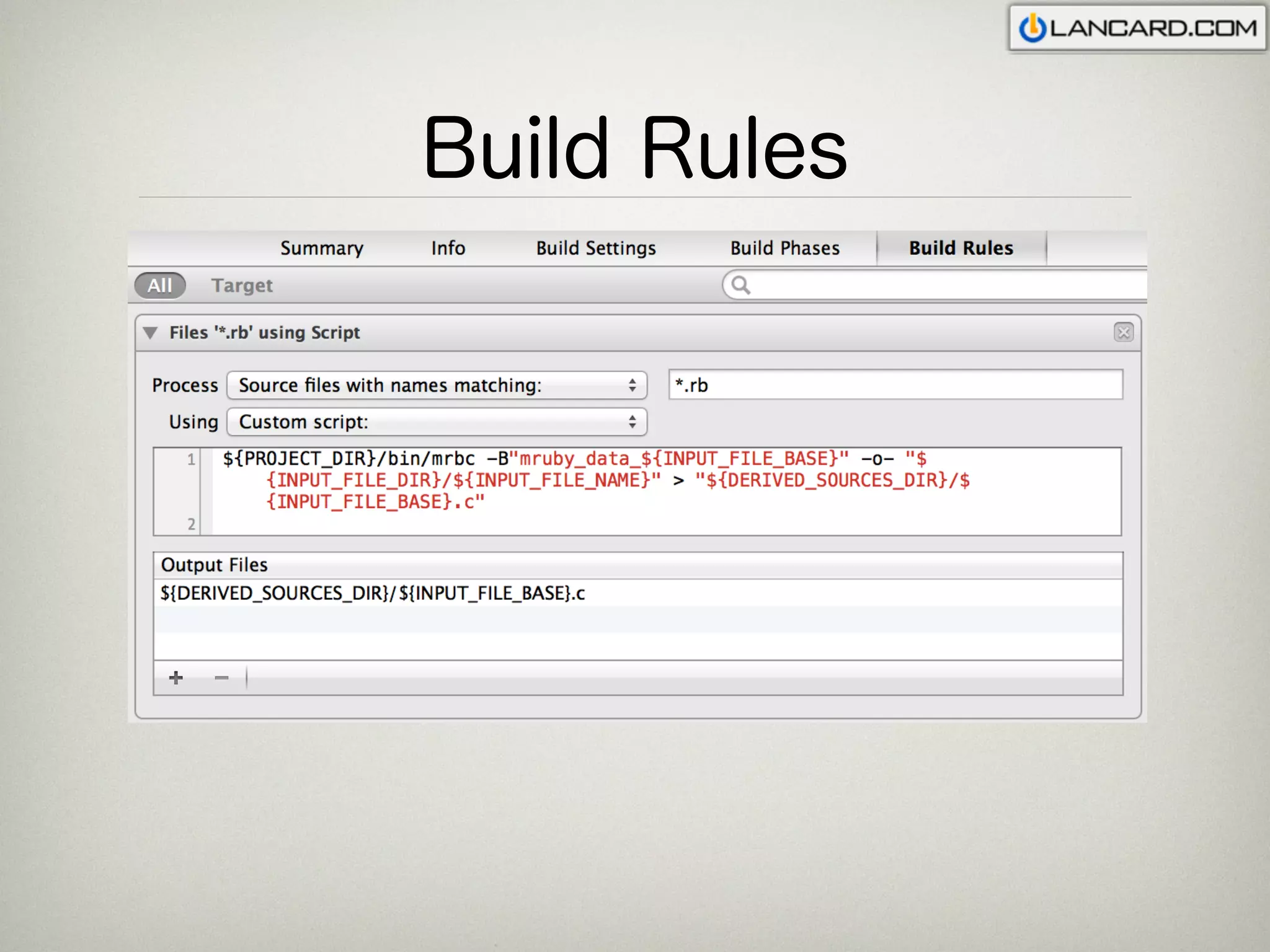Open the Summary tab
Screen dimensions: 1270x952
point(321,249)
